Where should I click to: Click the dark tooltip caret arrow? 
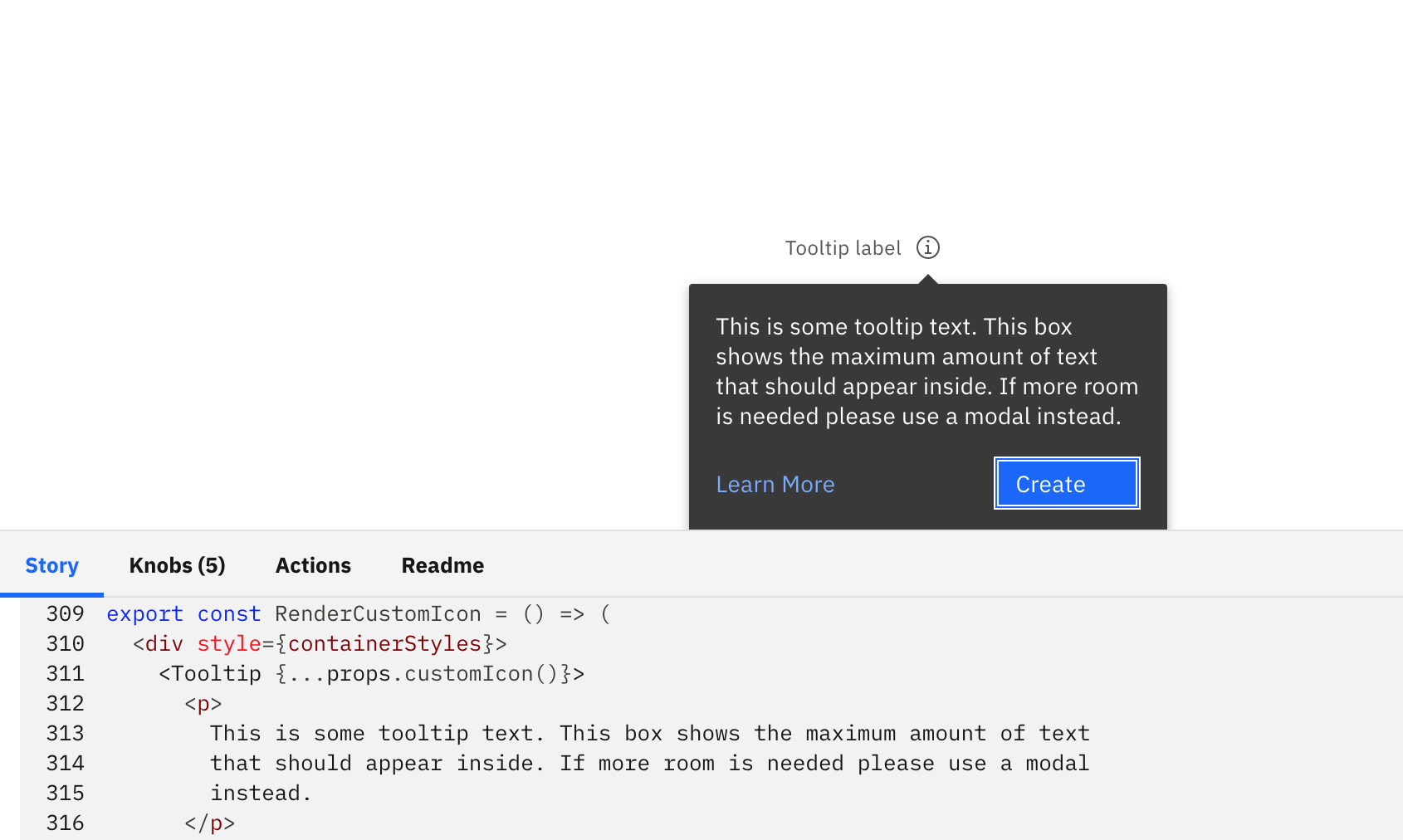(x=927, y=276)
